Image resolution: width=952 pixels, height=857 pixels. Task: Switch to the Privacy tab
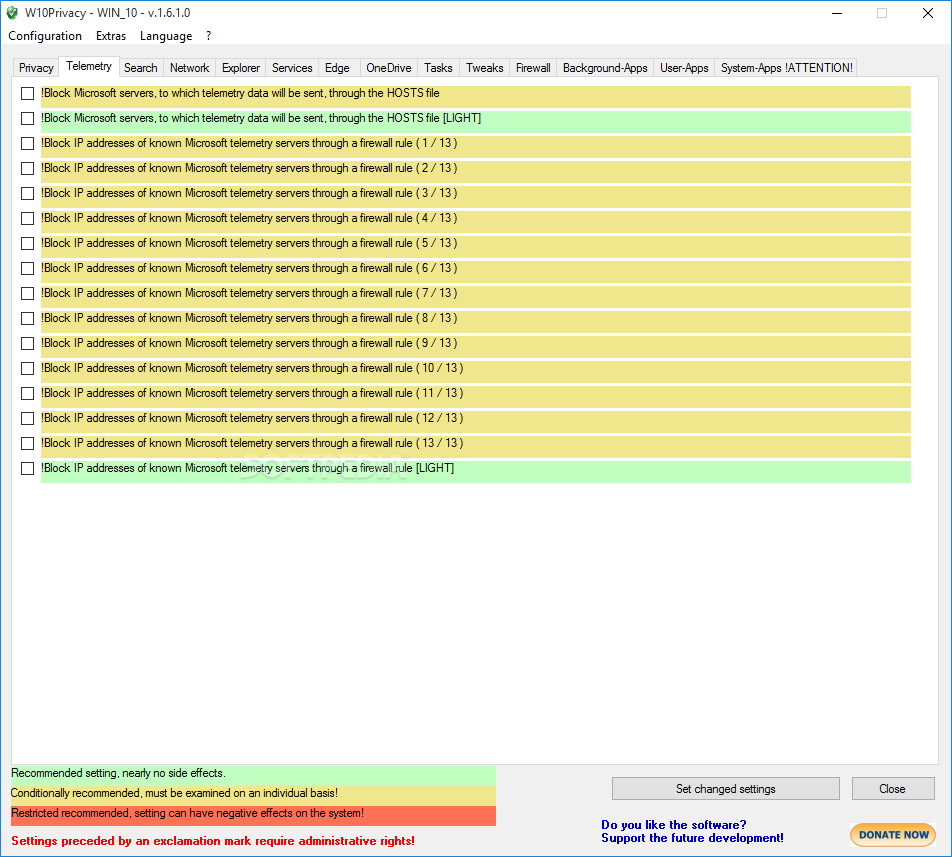click(x=36, y=68)
